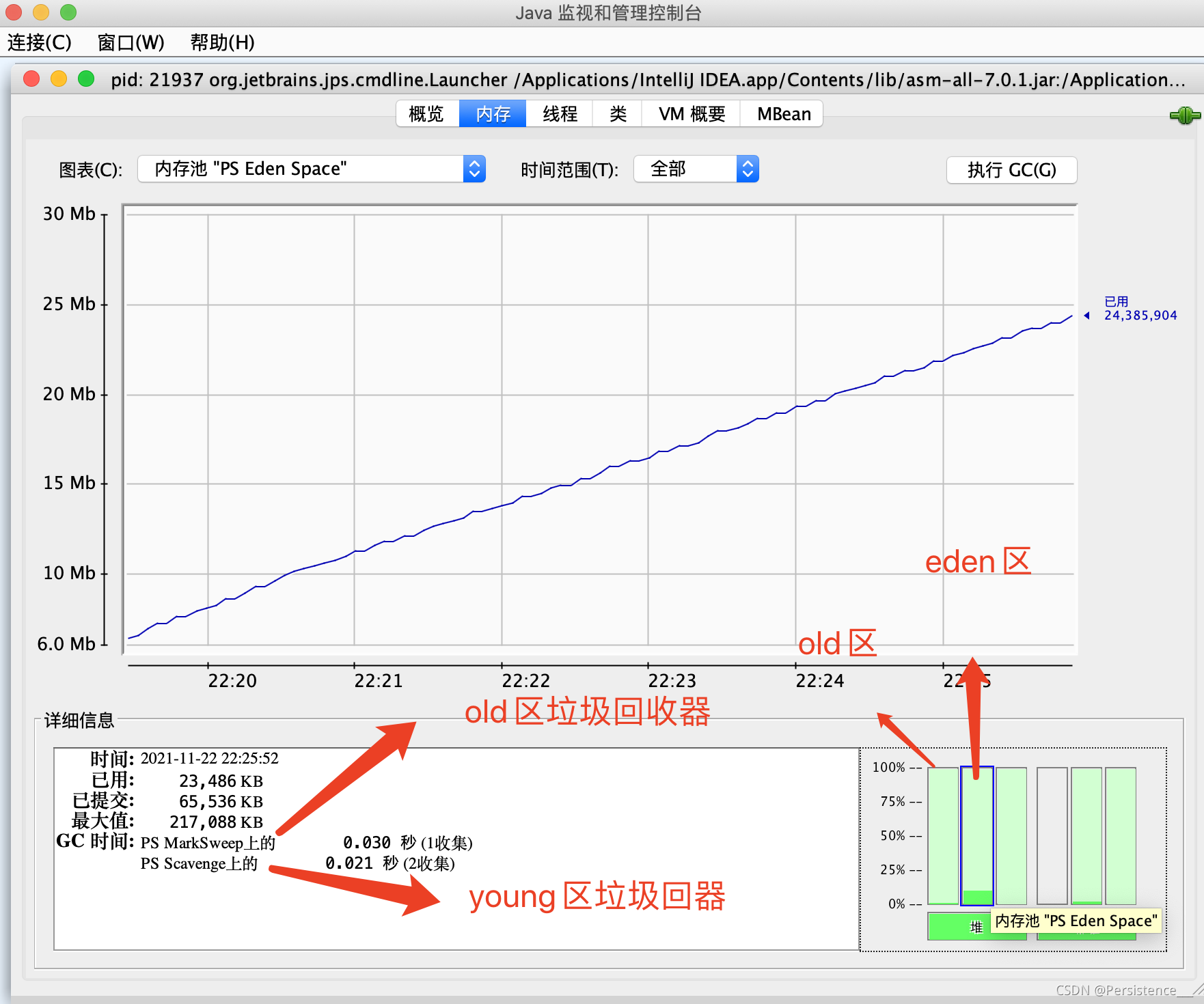Screen dimensions: 1204x1004
Task: Click the 22:20 time axis label
Action: point(232,681)
